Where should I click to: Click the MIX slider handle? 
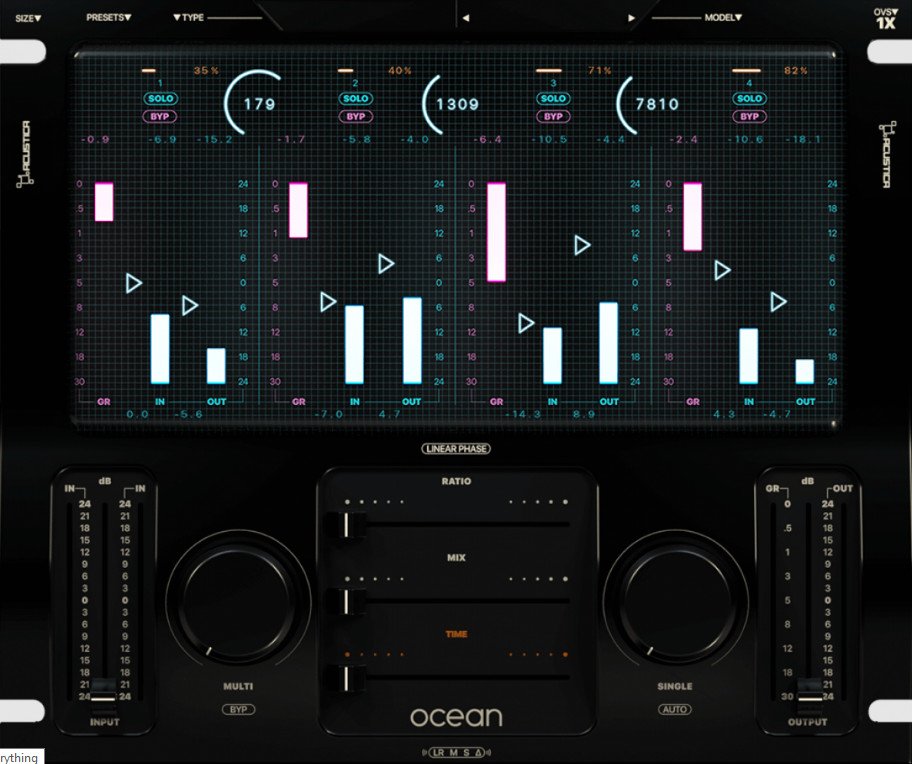pyautogui.click(x=345, y=602)
